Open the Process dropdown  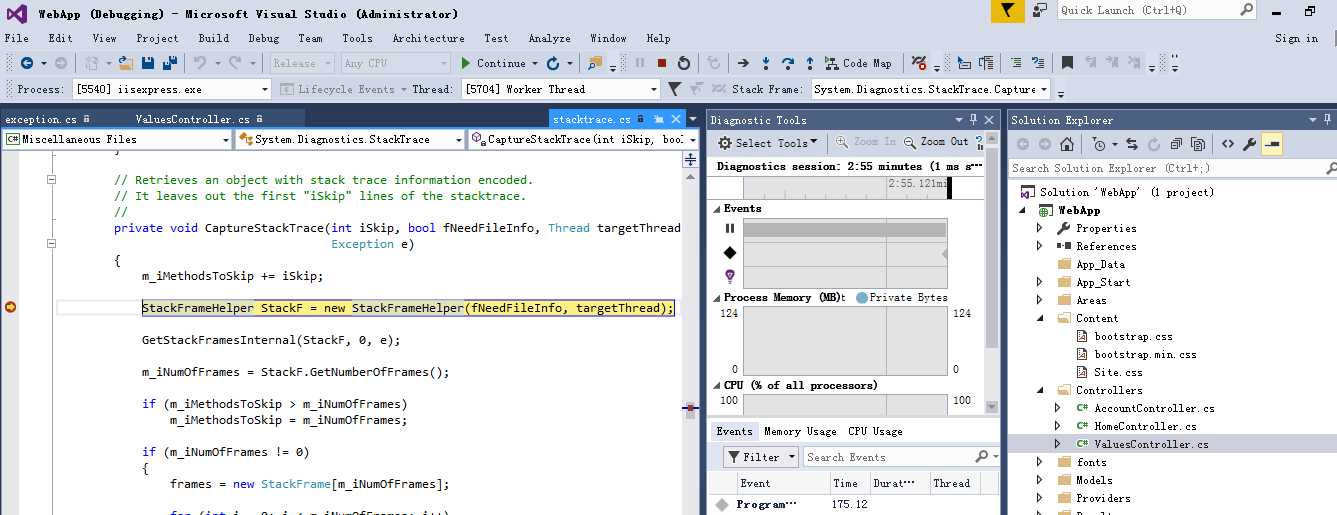coord(265,89)
